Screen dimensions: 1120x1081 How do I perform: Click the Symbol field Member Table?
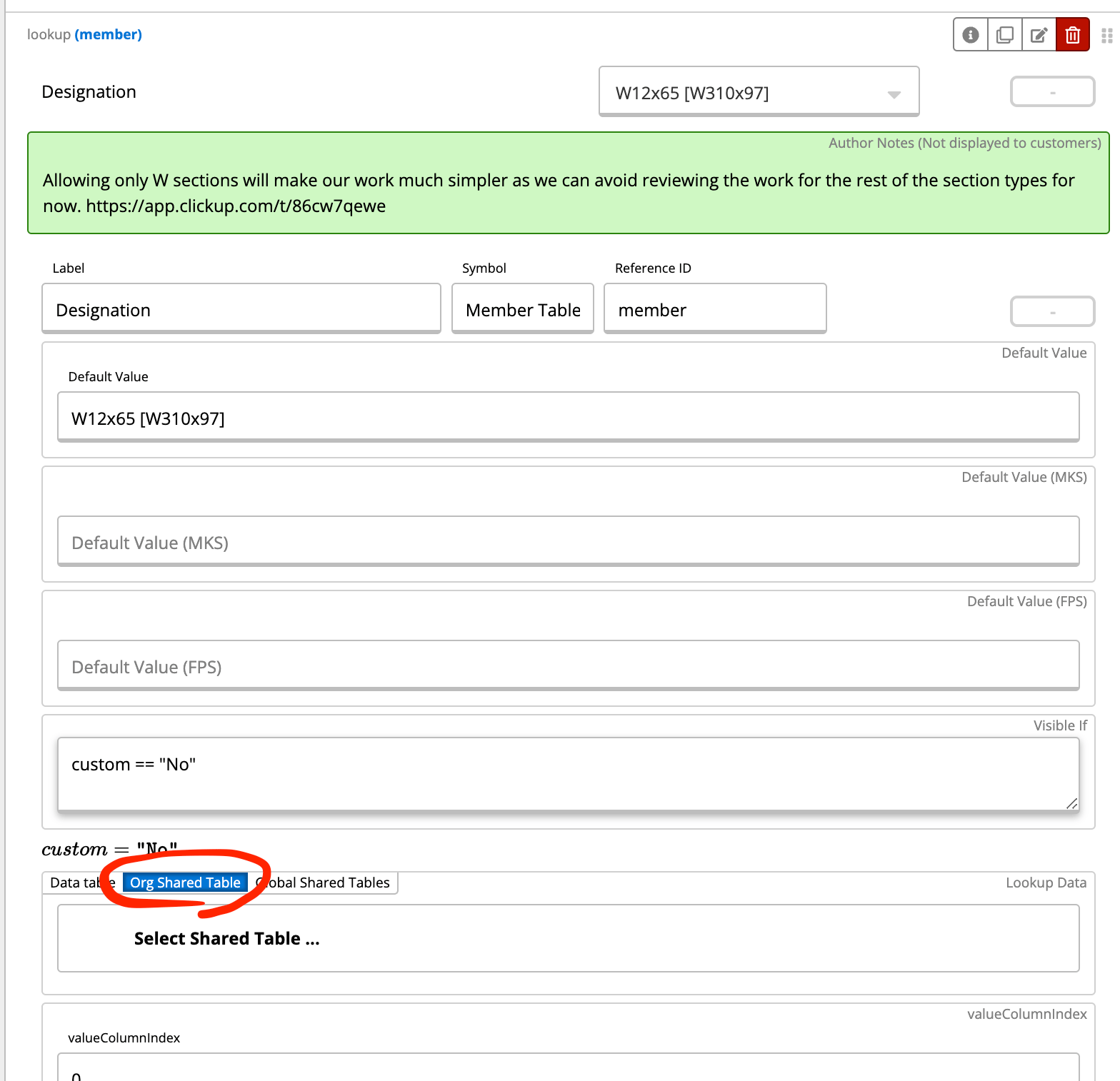(x=523, y=309)
